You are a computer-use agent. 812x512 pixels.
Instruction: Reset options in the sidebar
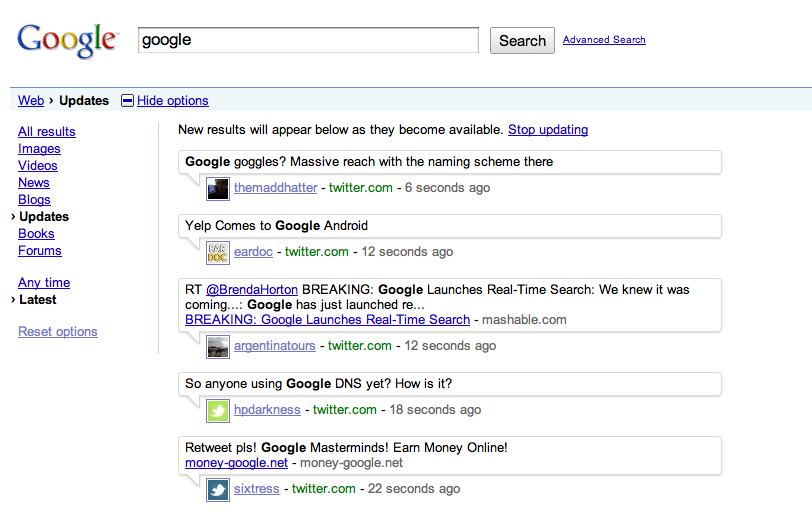(x=58, y=332)
